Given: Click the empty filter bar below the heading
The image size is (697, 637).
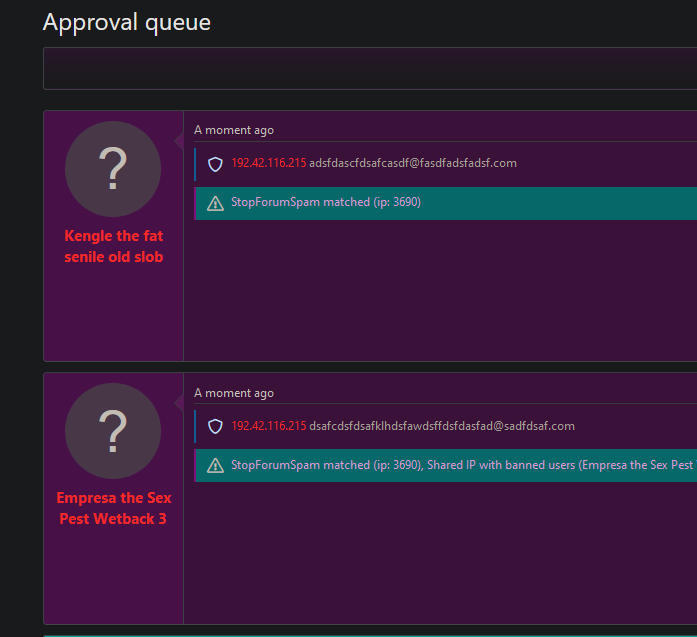Looking at the screenshot, I should 370,69.
